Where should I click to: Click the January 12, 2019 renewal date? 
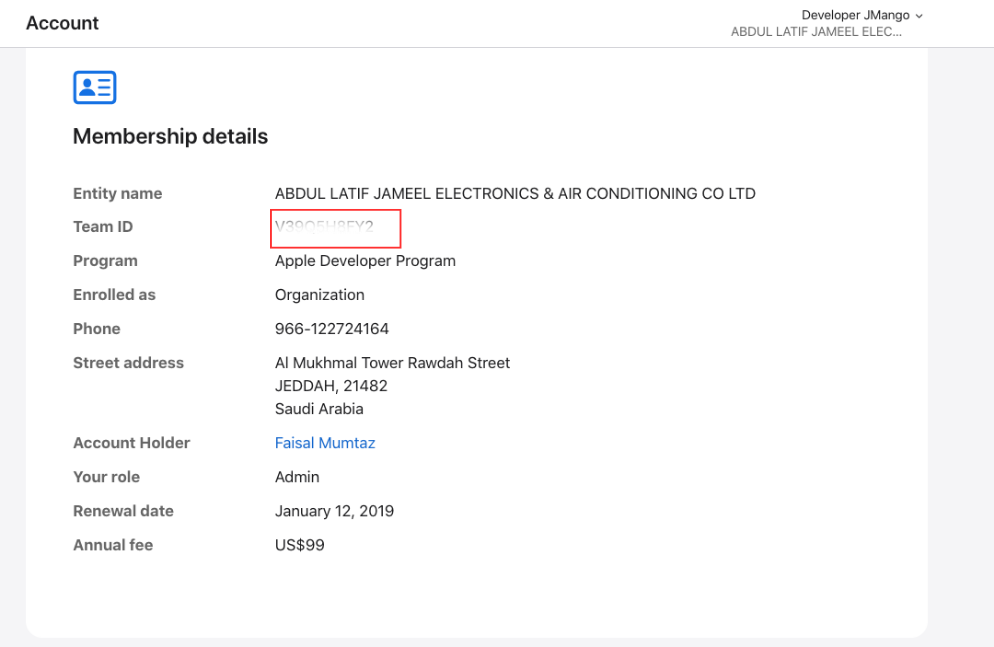[334, 511]
